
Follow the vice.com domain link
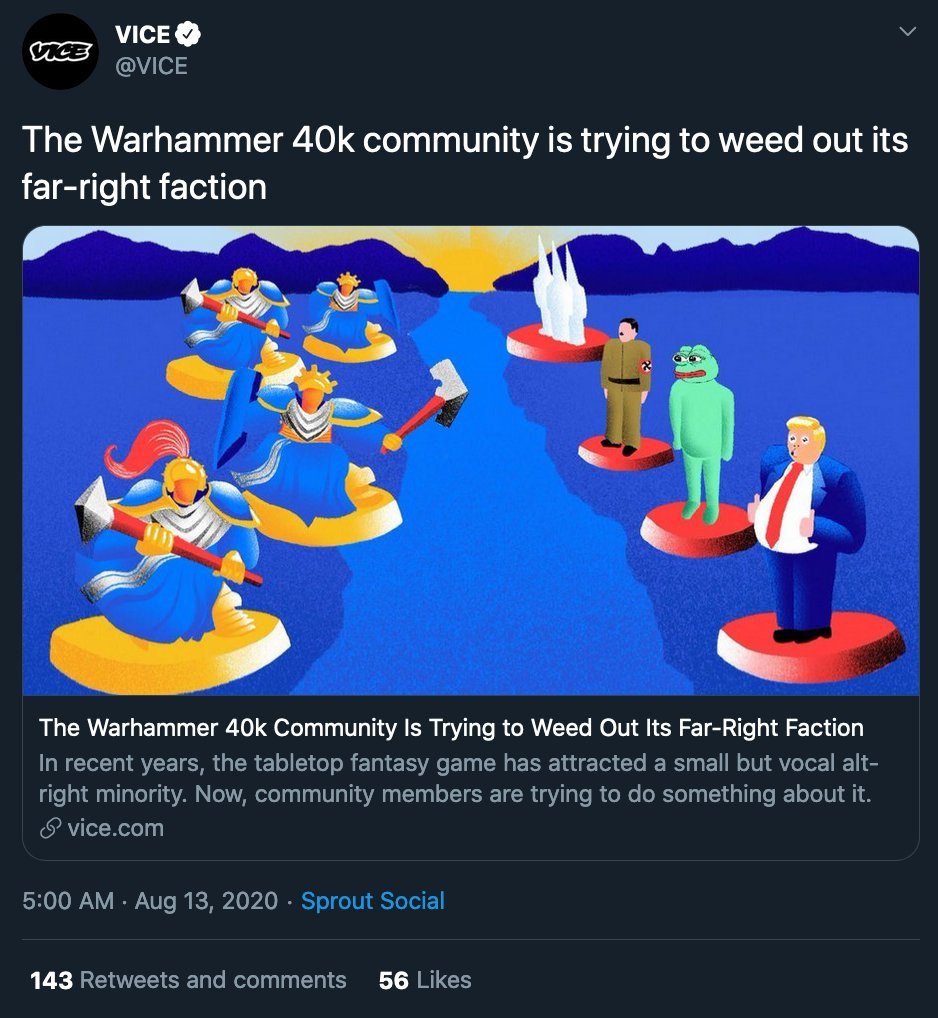(116, 828)
